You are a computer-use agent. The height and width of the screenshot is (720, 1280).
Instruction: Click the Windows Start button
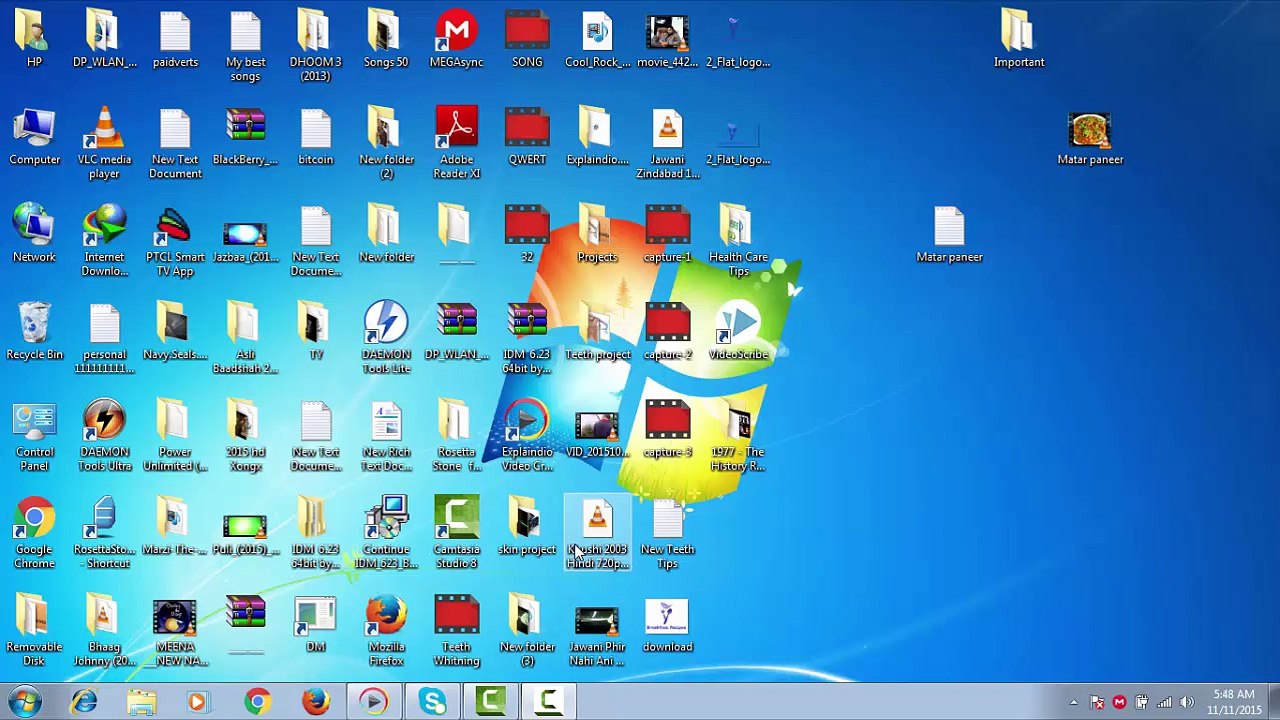[x=24, y=702]
